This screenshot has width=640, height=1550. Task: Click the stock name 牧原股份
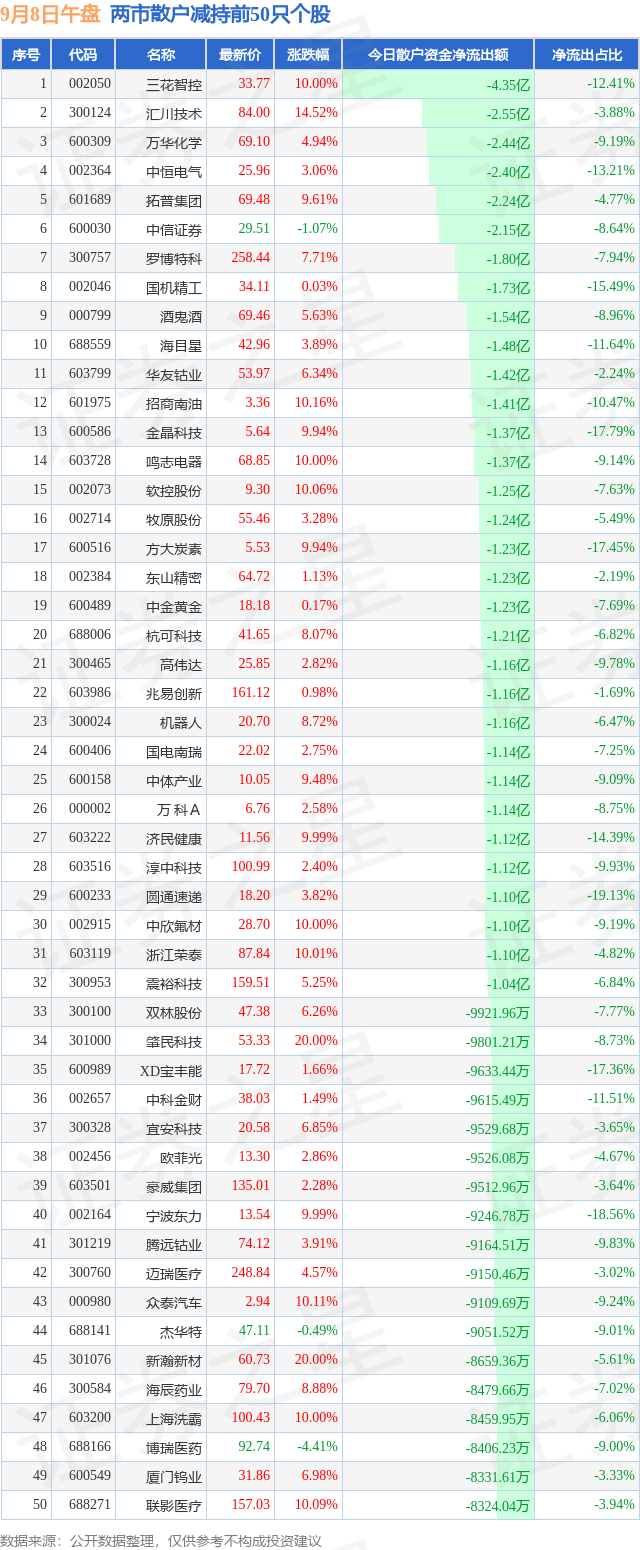(174, 519)
